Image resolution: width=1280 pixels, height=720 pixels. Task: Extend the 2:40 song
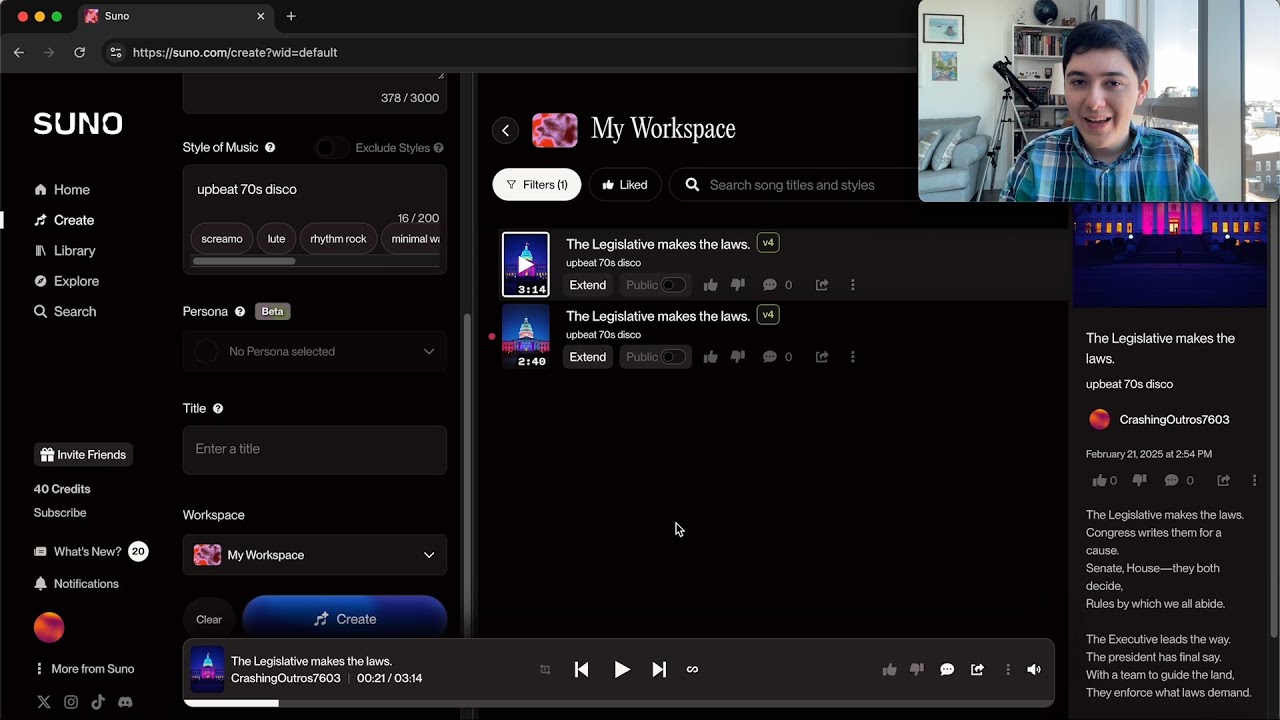[588, 357]
